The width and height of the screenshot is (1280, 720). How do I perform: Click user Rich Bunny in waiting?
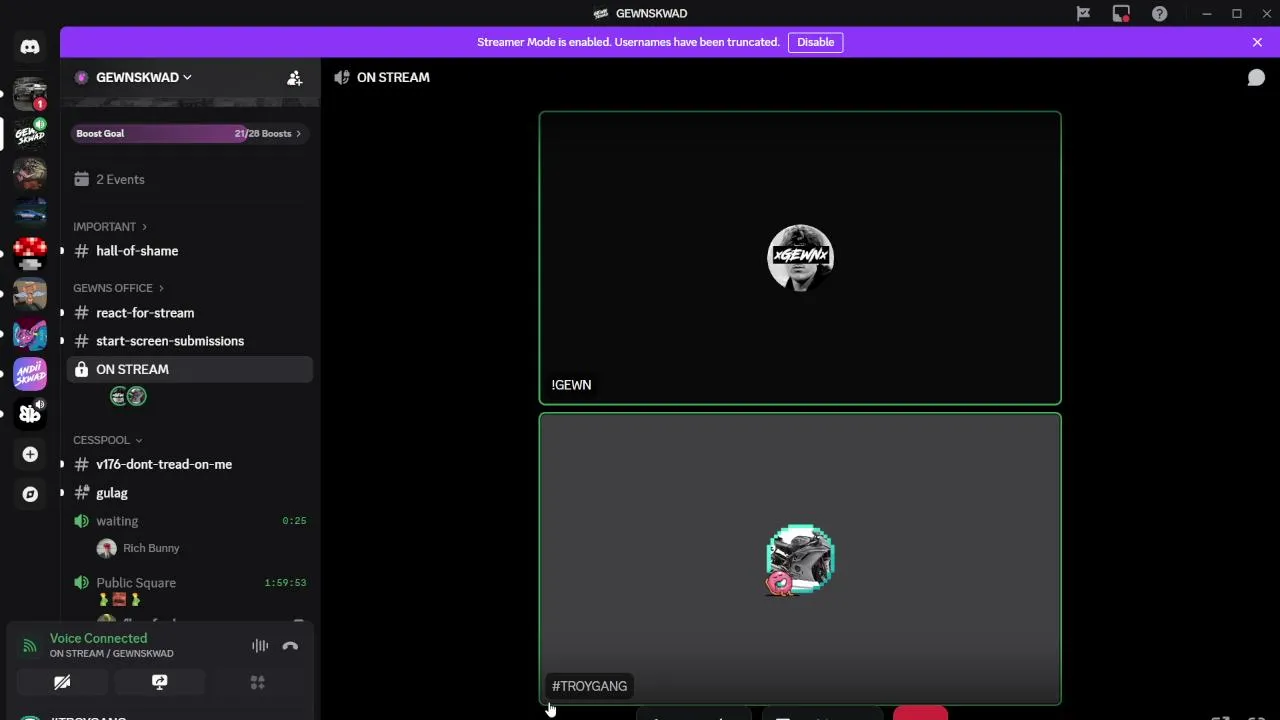(151, 548)
